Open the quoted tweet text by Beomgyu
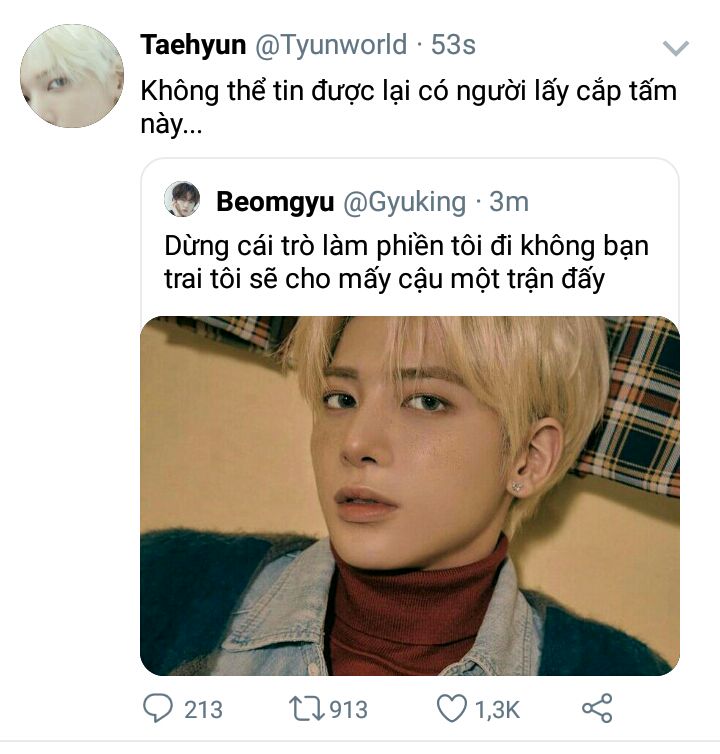Screen dimensions: 720x754 point(406,263)
